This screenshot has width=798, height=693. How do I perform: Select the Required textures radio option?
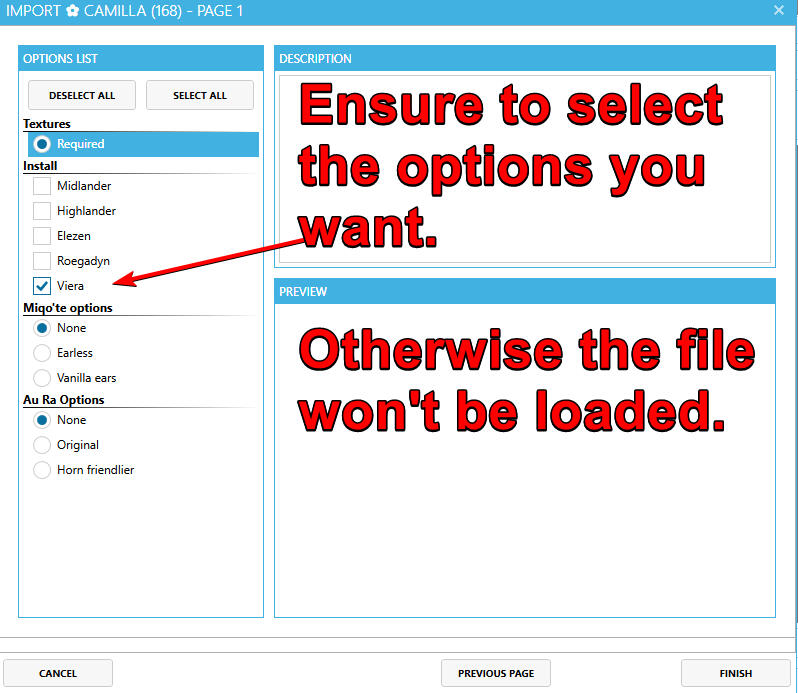(x=42, y=144)
